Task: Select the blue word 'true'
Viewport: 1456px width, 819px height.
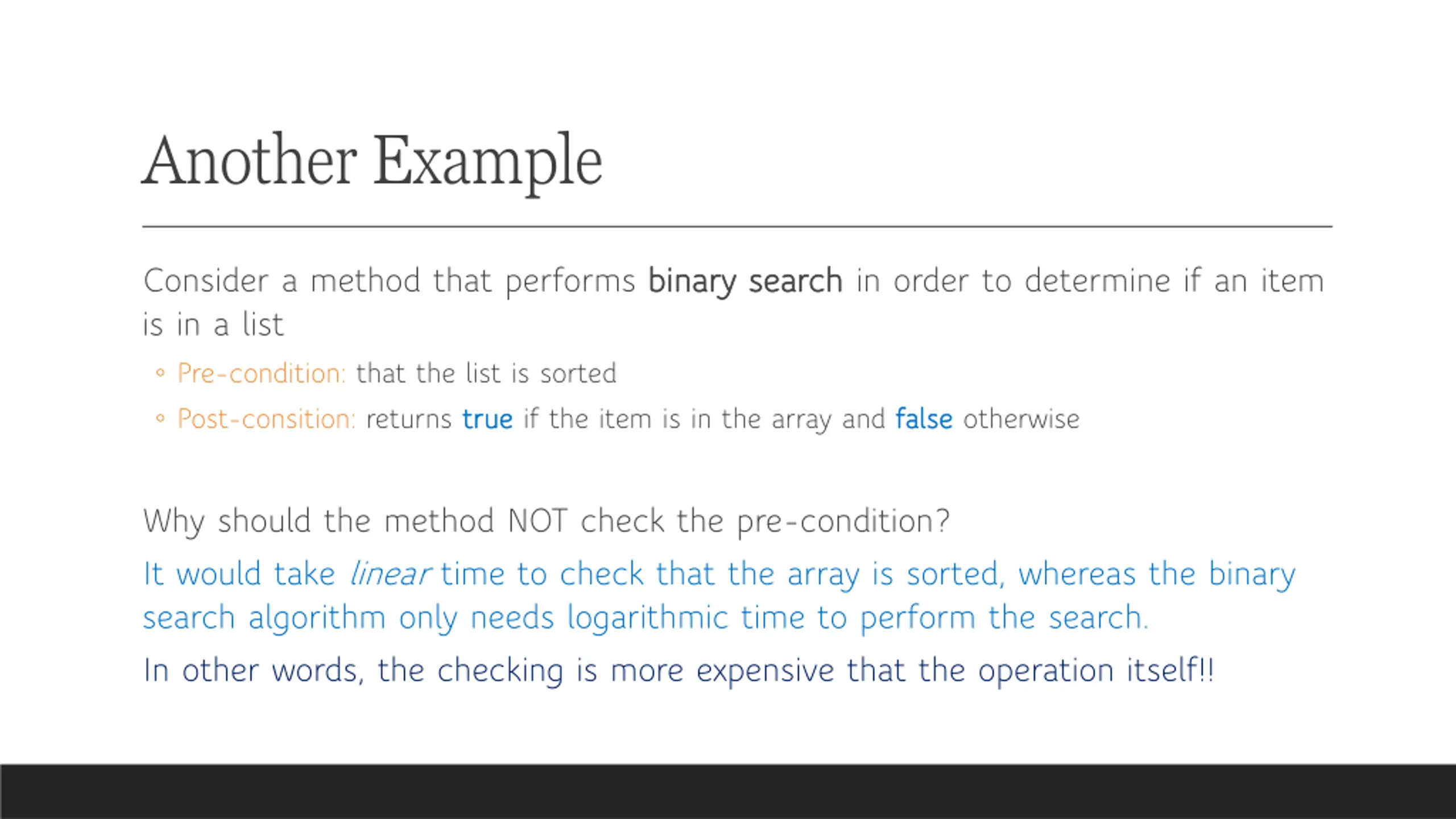Action: [x=487, y=419]
